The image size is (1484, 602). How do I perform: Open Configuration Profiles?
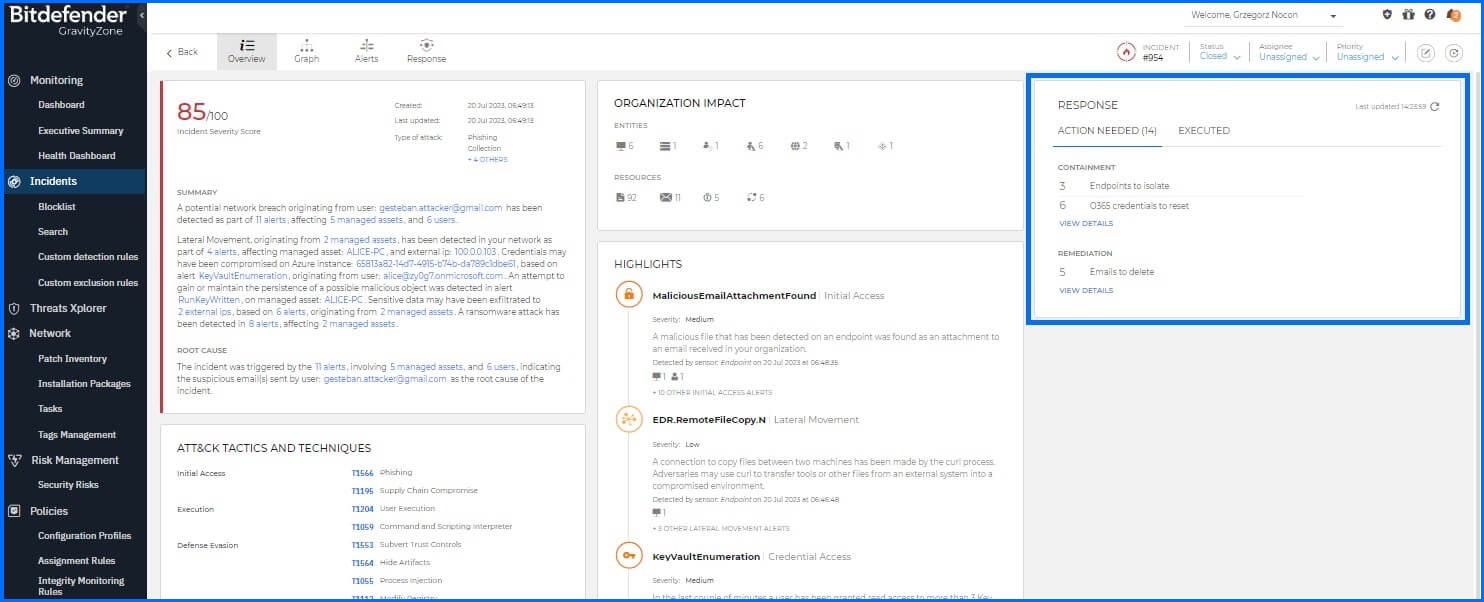(x=84, y=536)
